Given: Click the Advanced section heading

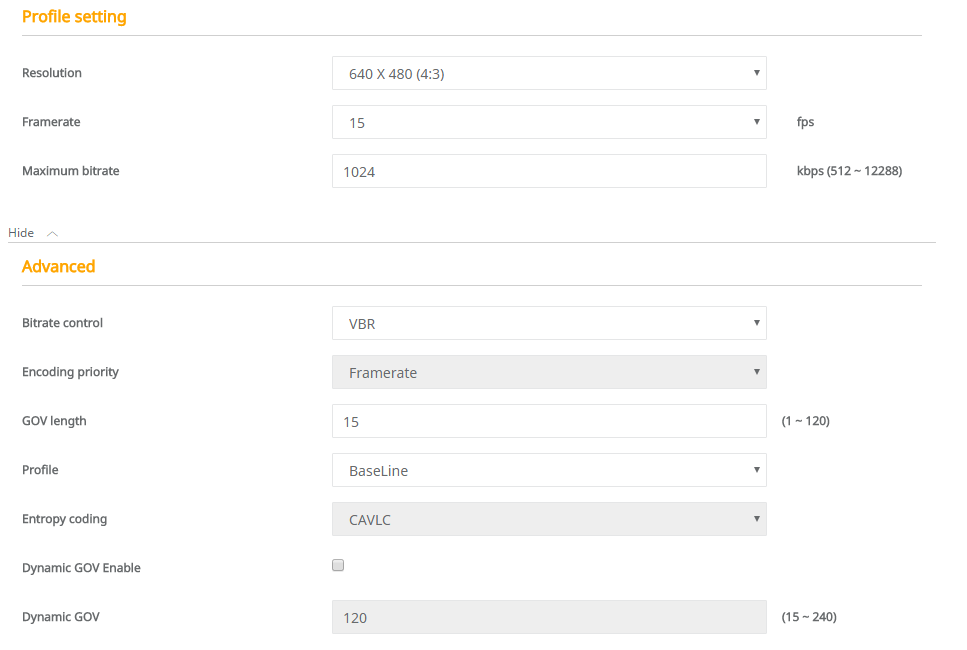Looking at the screenshot, I should click(58, 266).
